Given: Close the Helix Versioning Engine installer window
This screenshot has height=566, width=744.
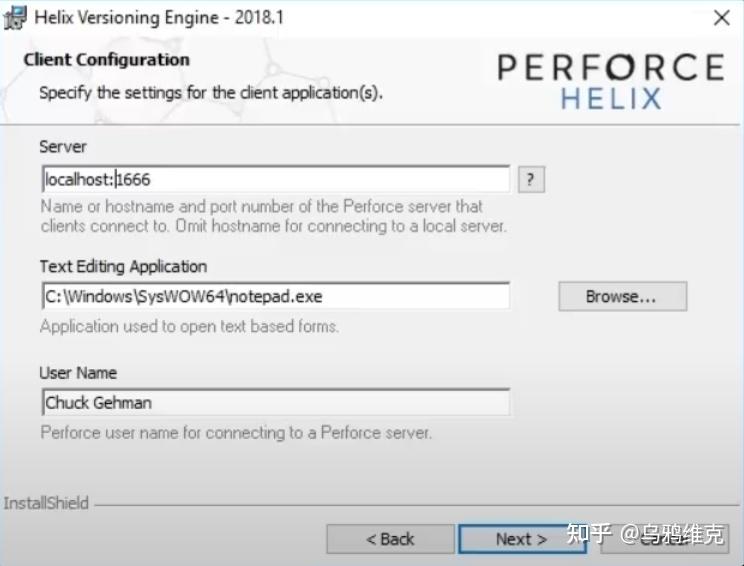Looking at the screenshot, I should pyautogui.click(x=720, y=17).
